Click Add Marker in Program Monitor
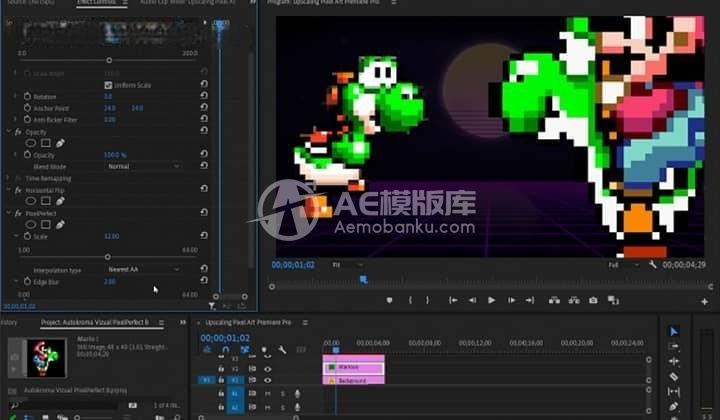Viewport: 720px width, 420px height. tap(389, 300)
